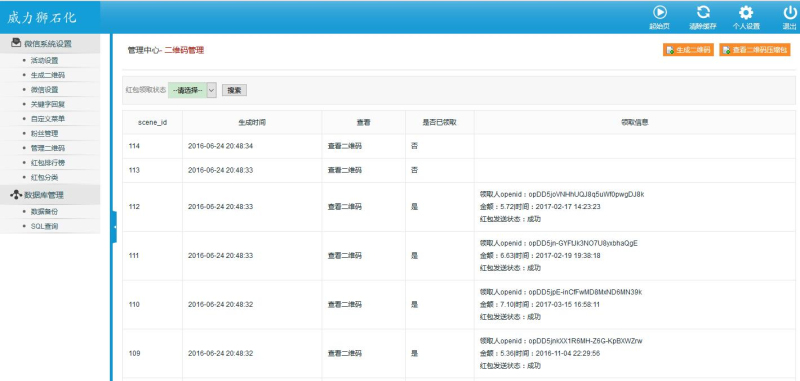Open the sidebar 生成二维码 menu item

tap(47, 75)
